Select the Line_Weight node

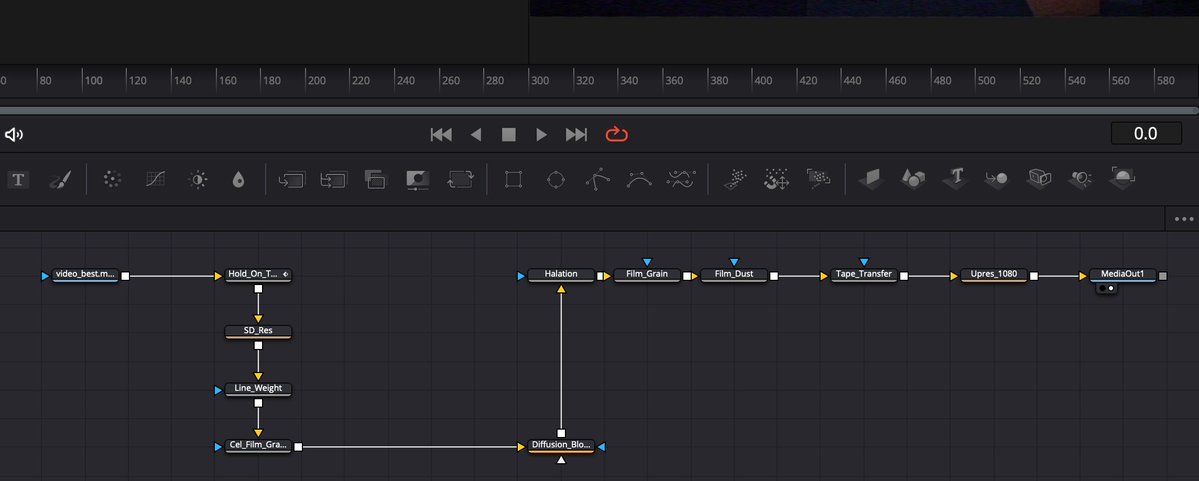(x=258, y=389)
